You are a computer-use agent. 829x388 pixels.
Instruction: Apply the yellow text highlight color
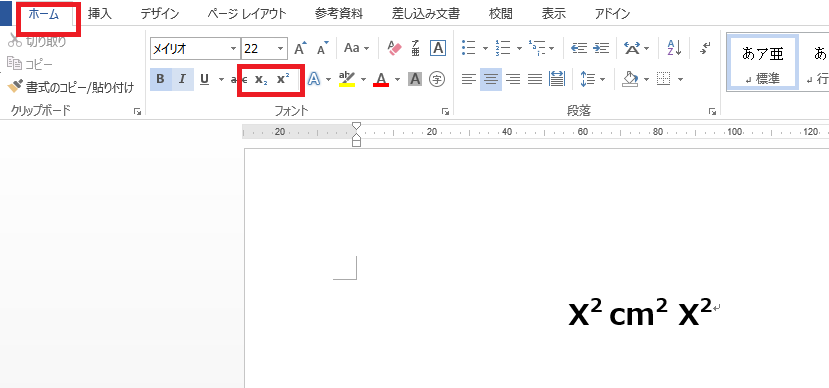click(347, 79)
